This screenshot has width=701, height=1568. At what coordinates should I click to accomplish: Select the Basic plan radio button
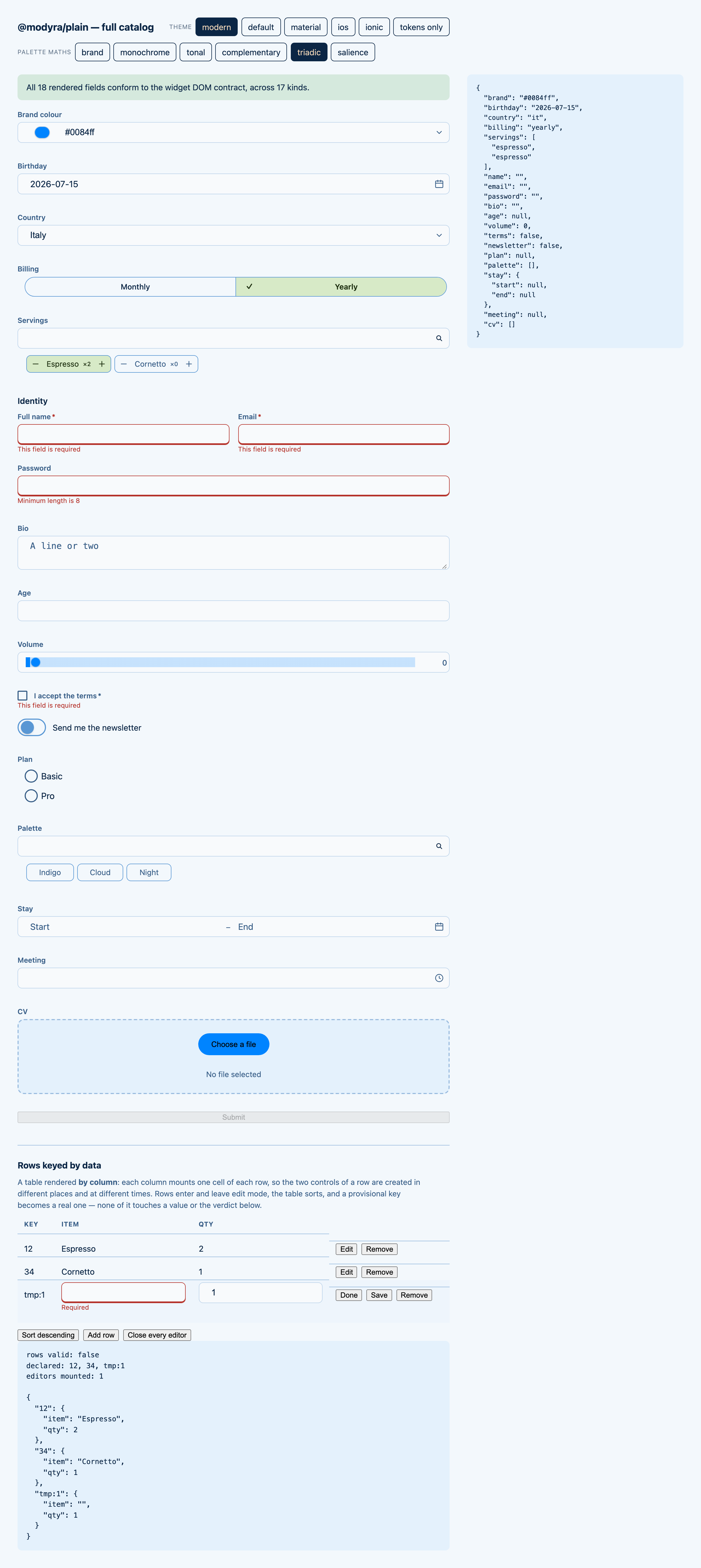(x=31, y=776)
